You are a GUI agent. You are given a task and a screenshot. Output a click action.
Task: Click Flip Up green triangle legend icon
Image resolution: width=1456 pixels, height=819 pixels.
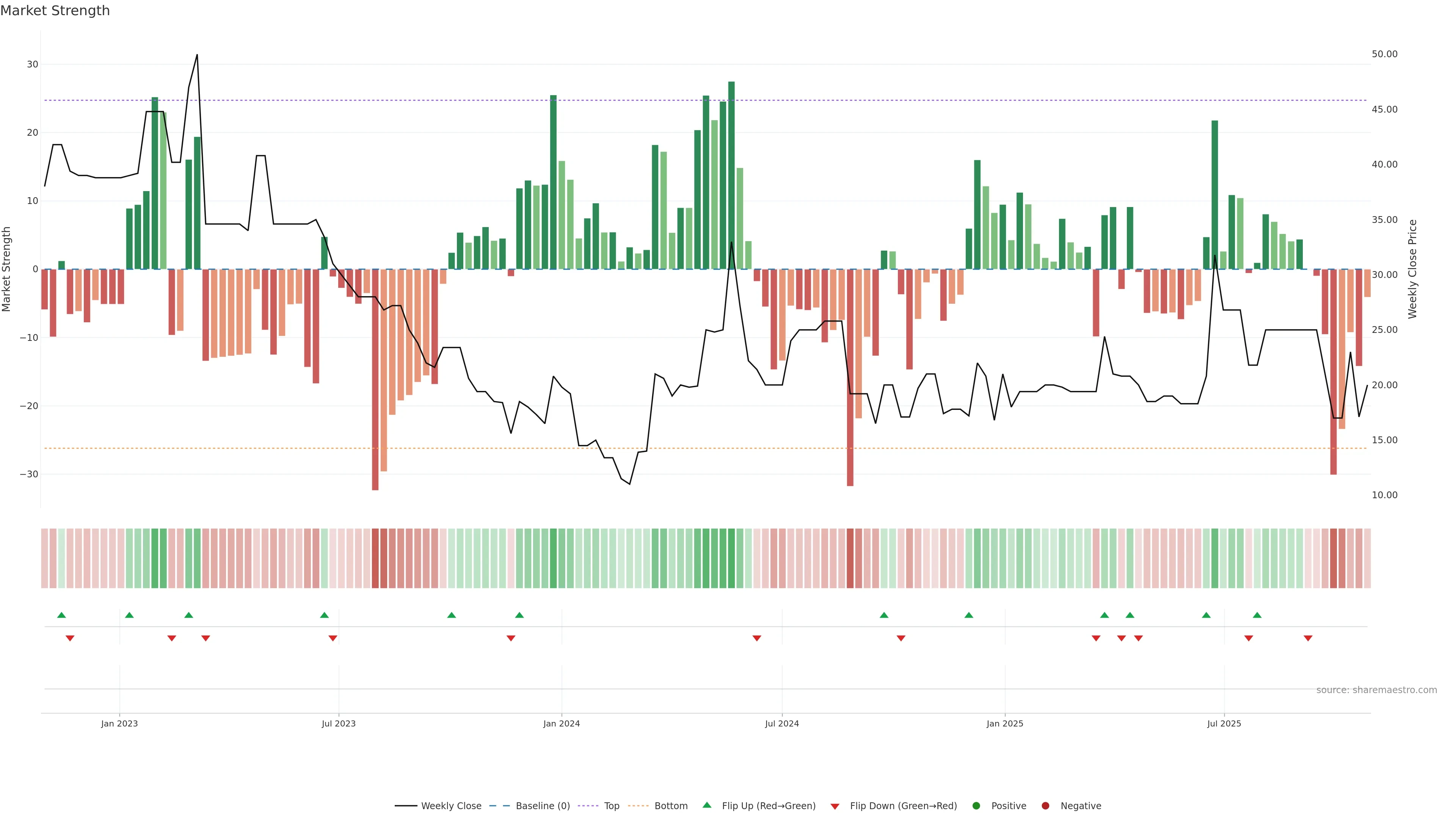[x=706, y=805]
